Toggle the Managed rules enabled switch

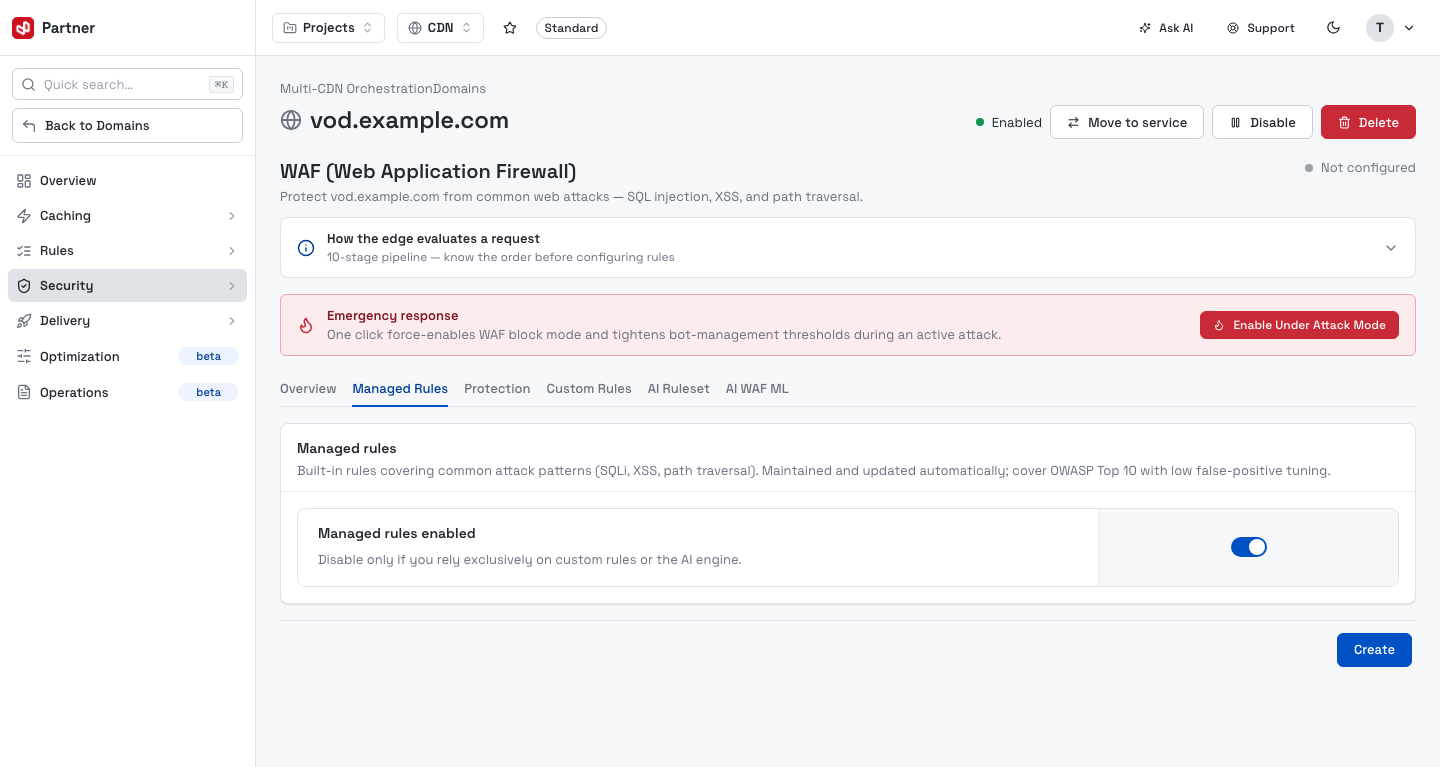1249,547
